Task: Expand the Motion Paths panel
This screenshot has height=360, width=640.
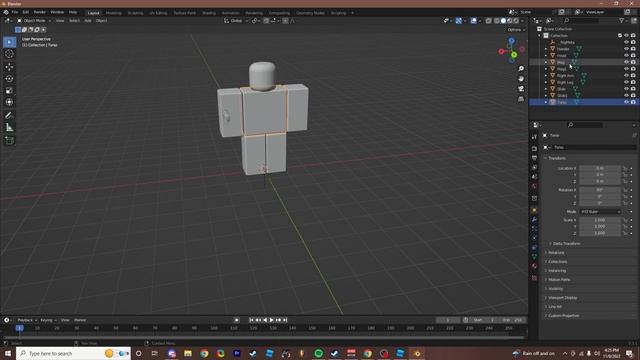Action: (x=559, y=280)
